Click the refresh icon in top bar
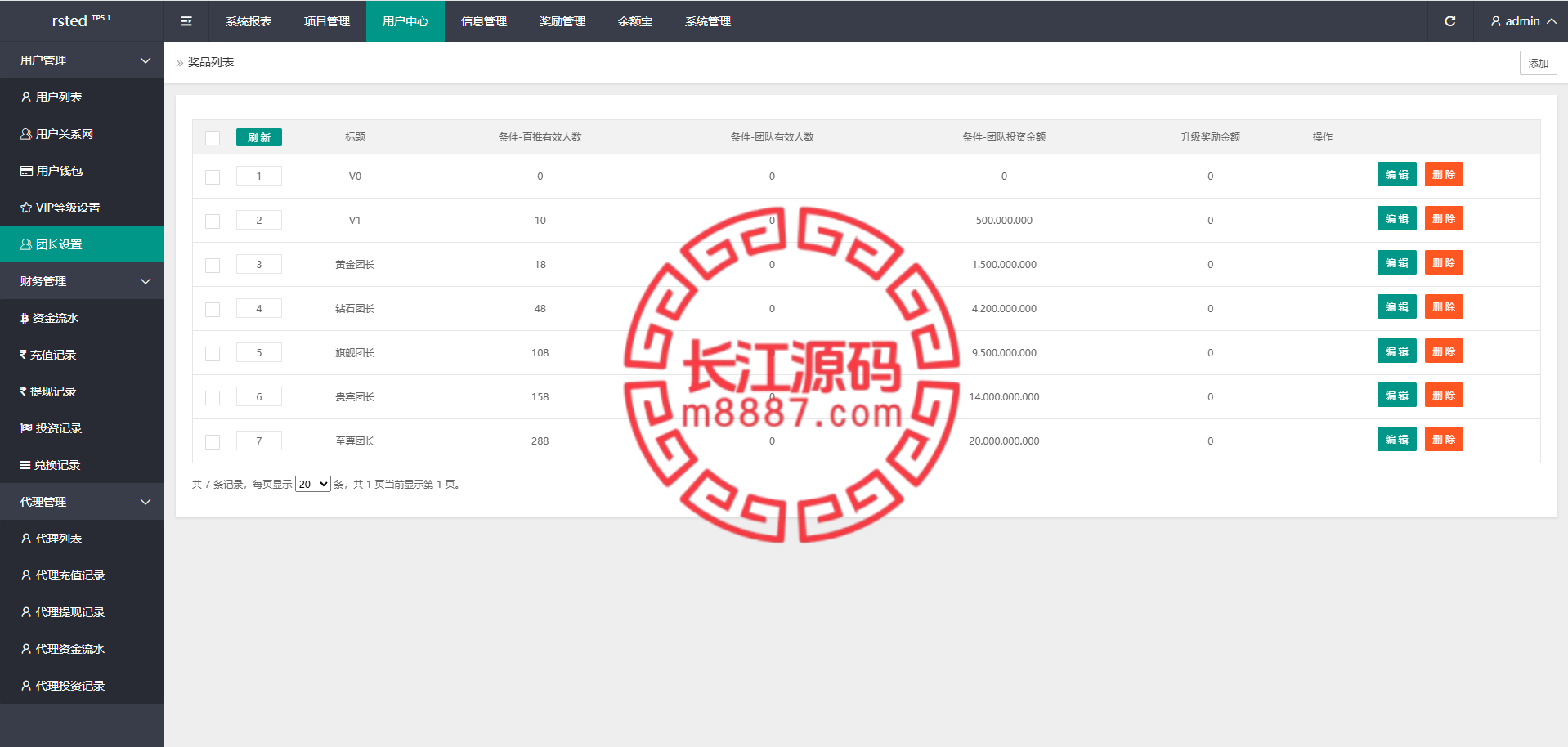 [x=1449, y=21]
